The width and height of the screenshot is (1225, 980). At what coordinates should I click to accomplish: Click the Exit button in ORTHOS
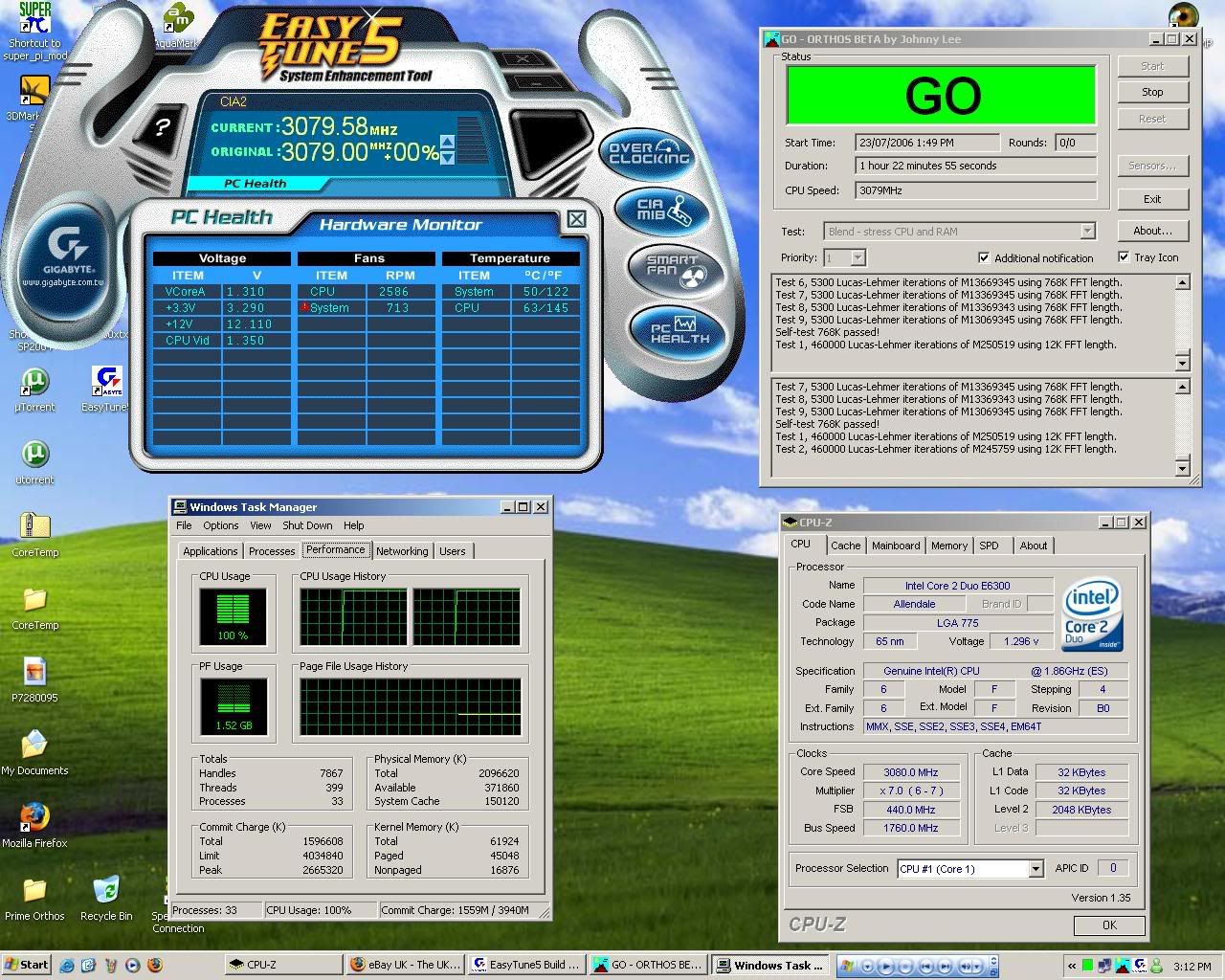1152,199
